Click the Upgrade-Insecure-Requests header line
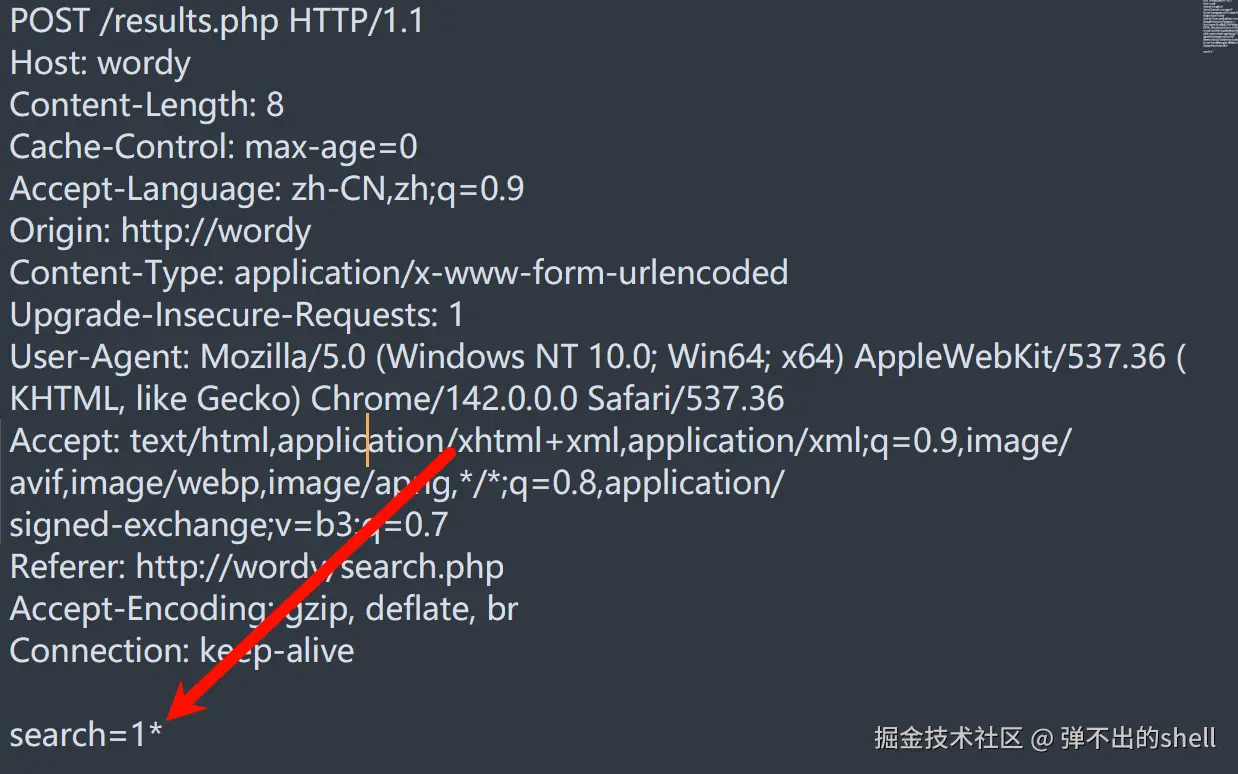 click(236, 316)
